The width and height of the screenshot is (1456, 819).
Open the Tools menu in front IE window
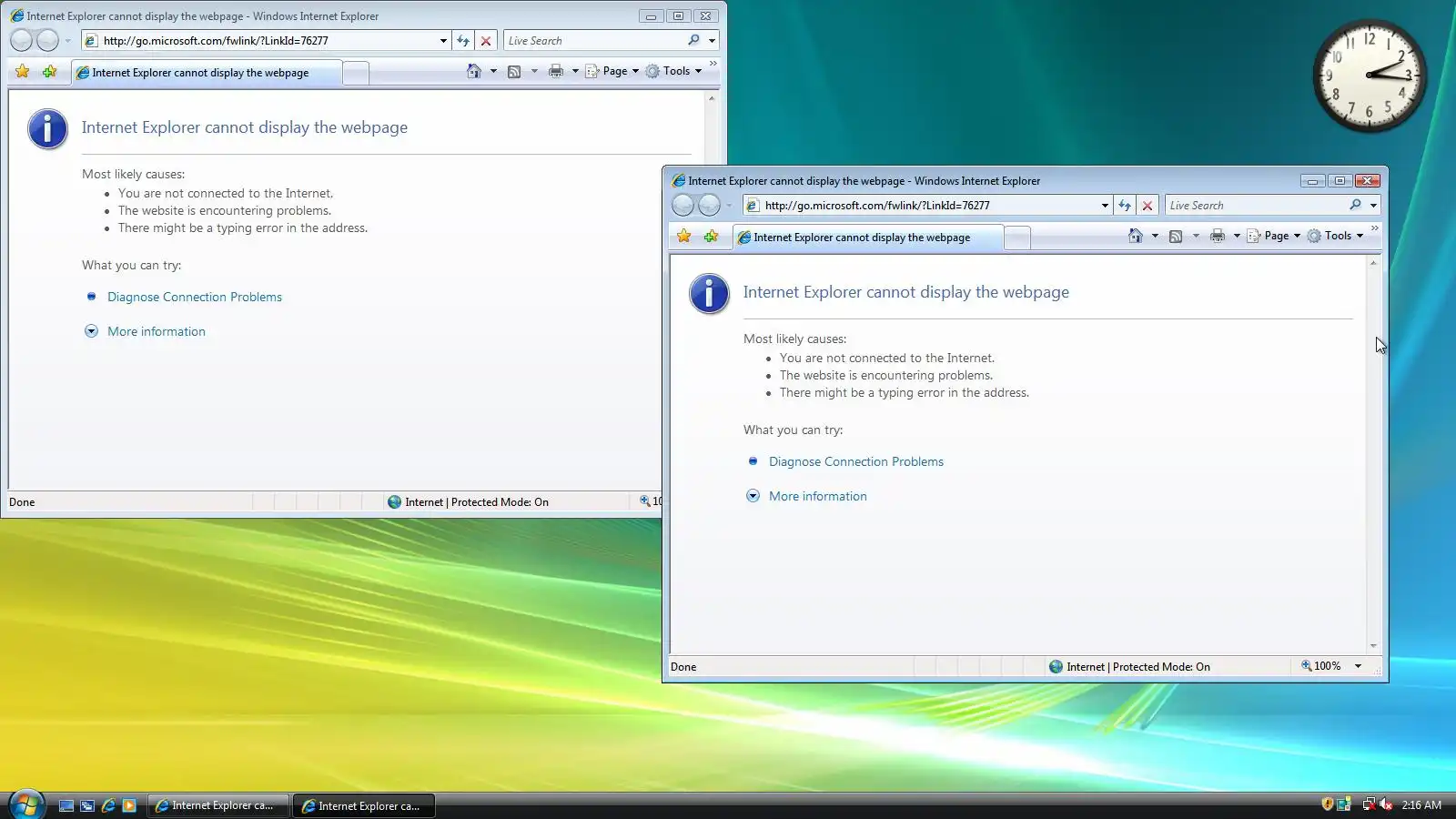coord(1335,236)
